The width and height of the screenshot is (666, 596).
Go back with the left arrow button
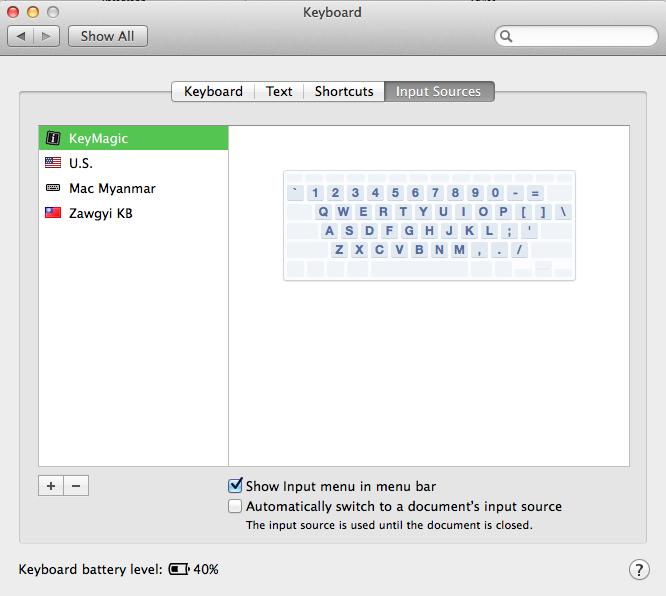pyautogui.click(x=21, y=37)
